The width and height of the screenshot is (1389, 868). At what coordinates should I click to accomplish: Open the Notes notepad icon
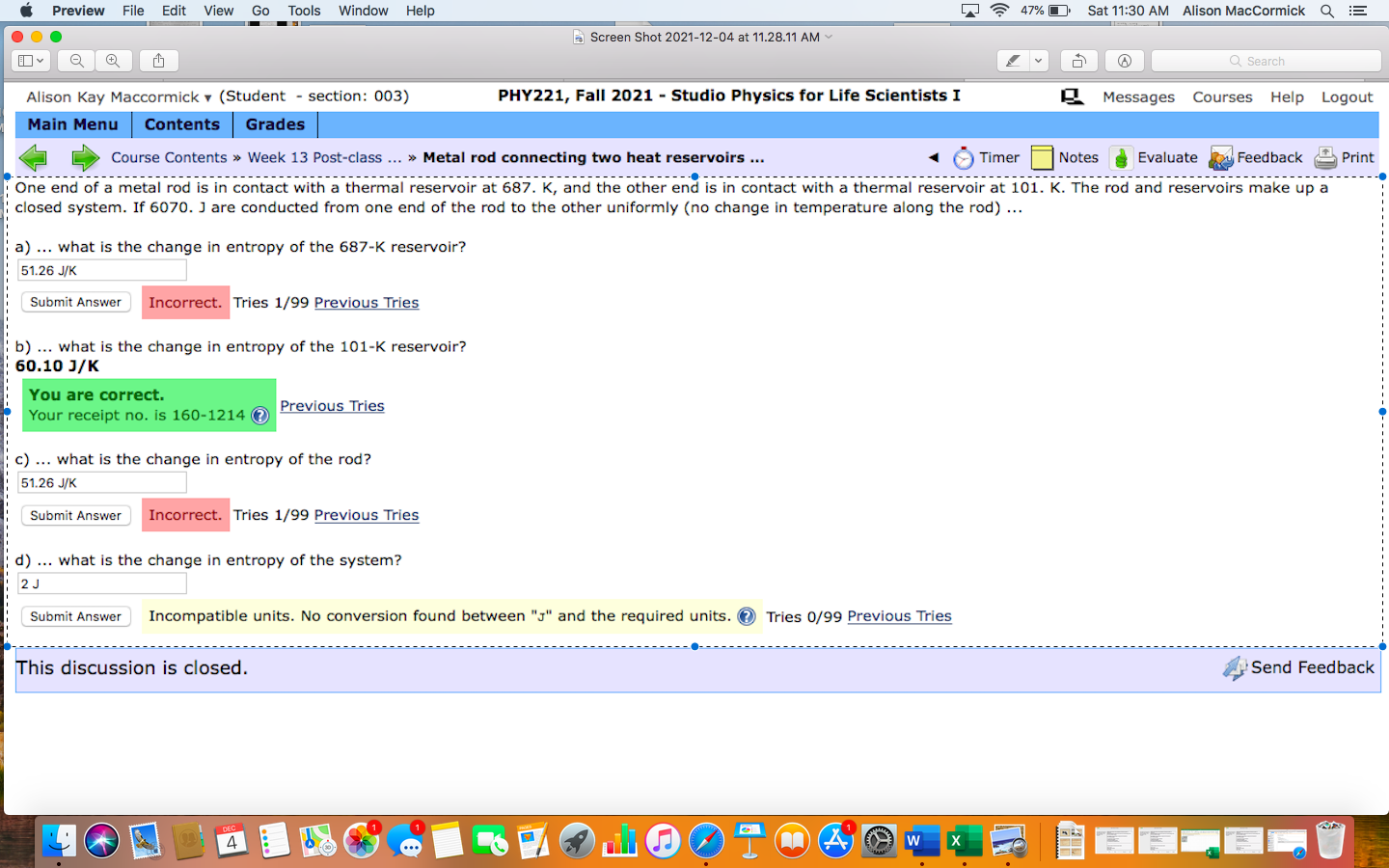pyautogui.click(x=1042, y=156)
